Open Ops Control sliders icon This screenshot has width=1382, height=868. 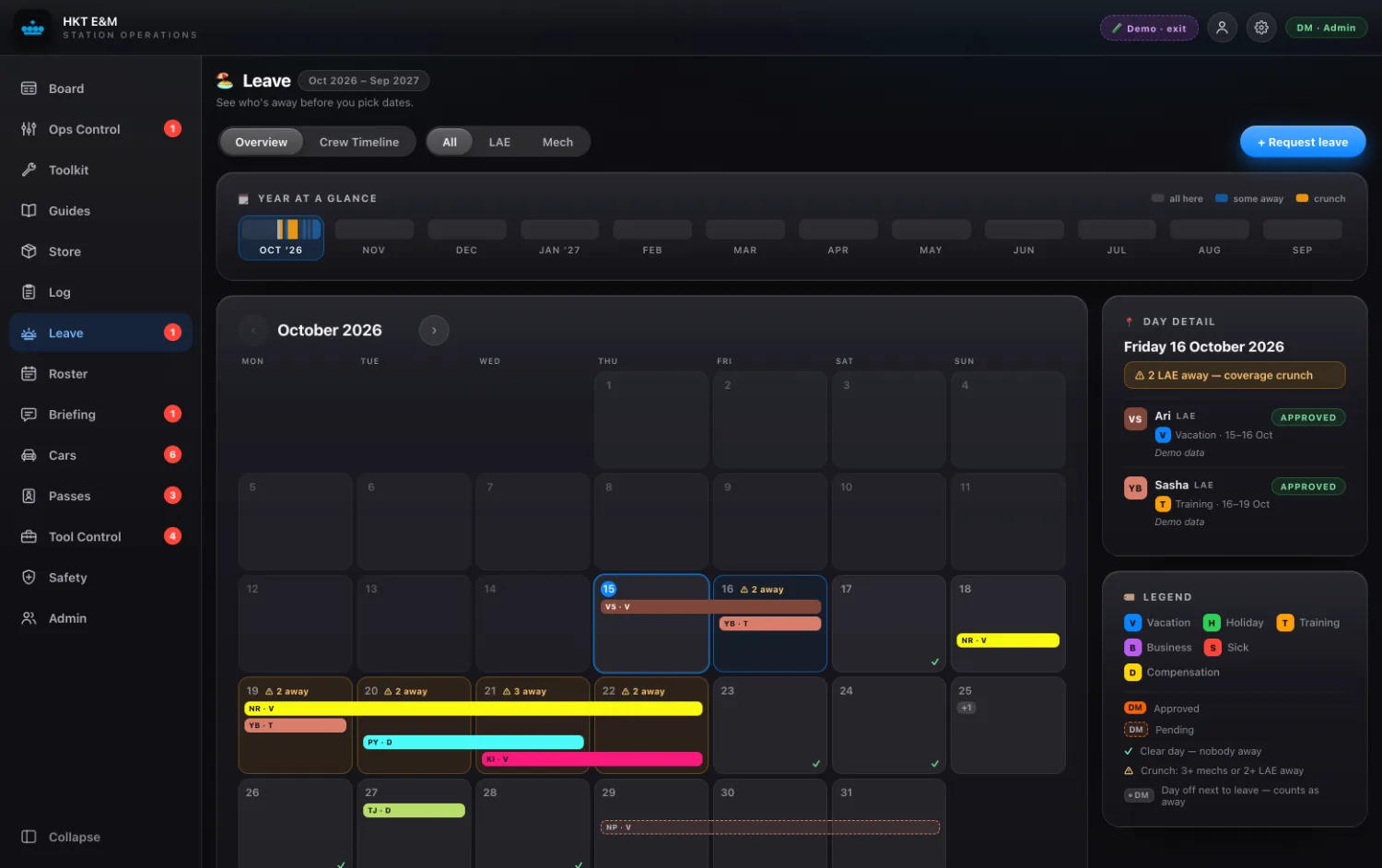29,129
